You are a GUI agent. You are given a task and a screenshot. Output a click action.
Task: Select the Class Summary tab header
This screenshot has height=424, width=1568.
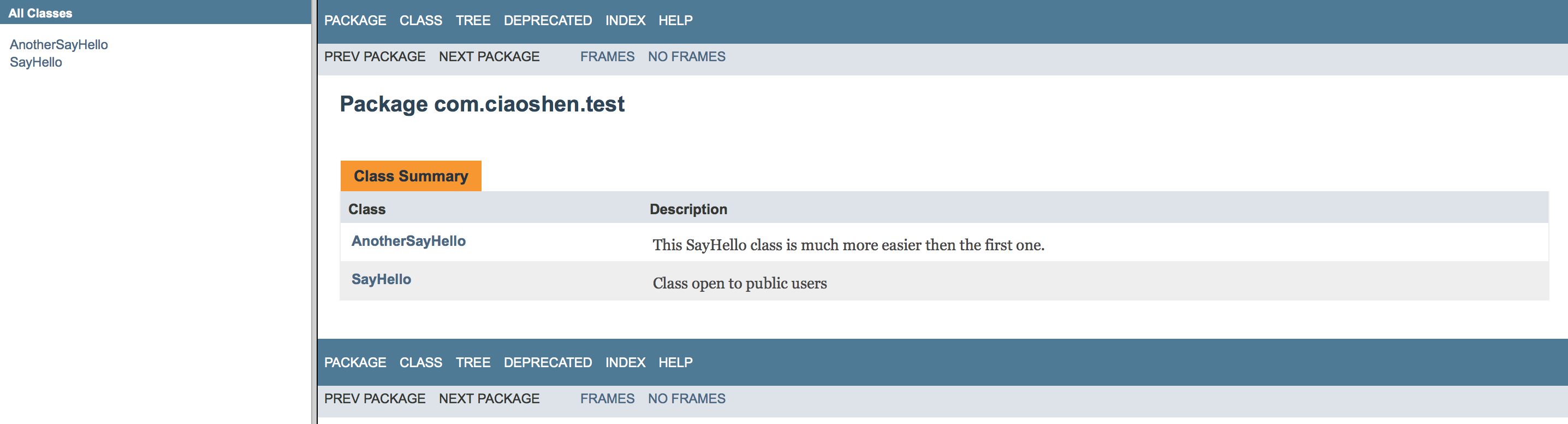coord(411,176)
